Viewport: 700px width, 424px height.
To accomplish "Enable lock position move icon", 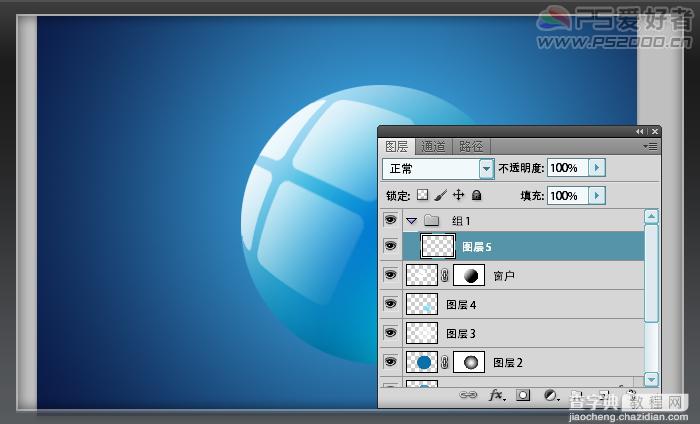I will pos(458,195).
